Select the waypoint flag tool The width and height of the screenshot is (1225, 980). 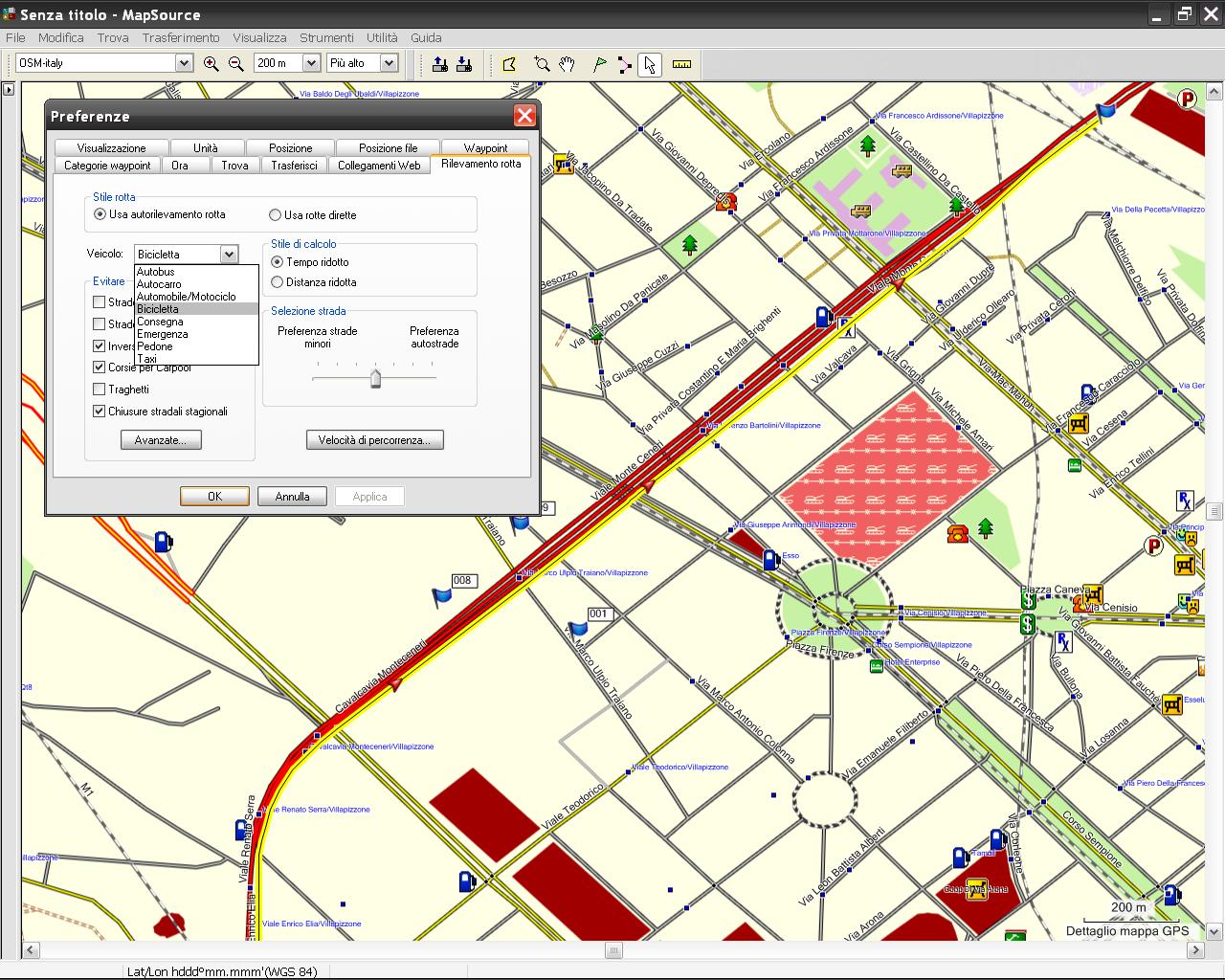click(599, 64)
